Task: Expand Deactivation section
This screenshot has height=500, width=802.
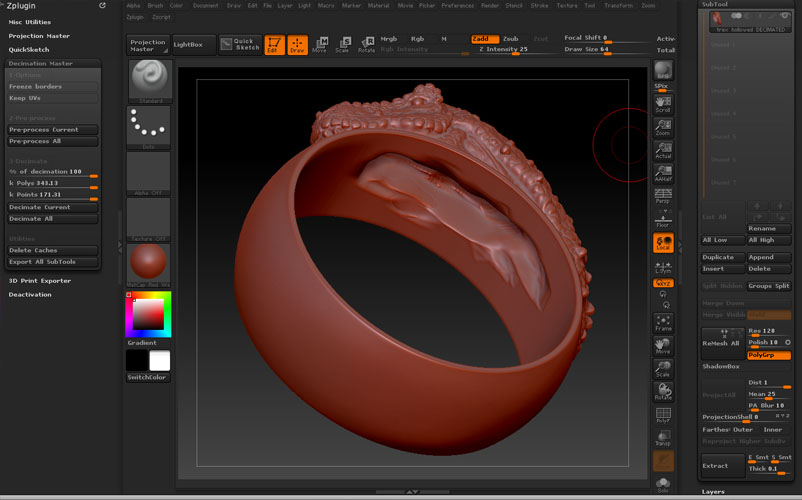Action: point(30,294)
